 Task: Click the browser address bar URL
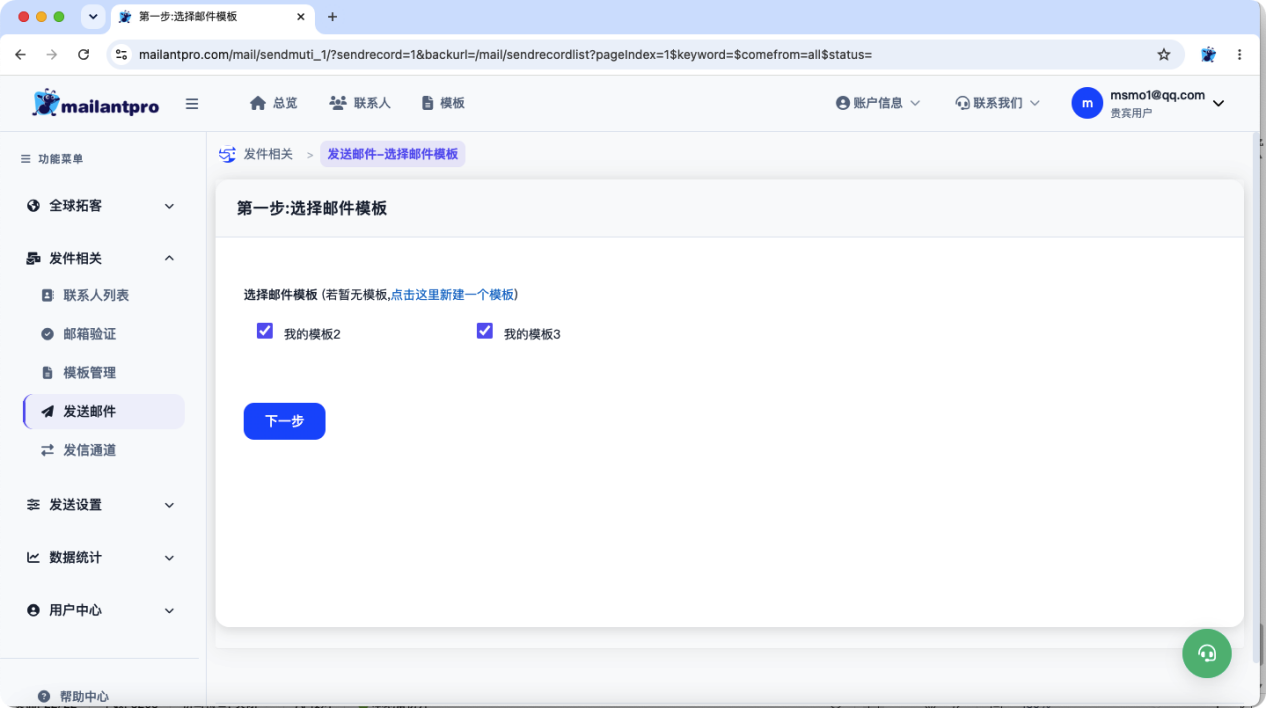click(x=505, y=55)
